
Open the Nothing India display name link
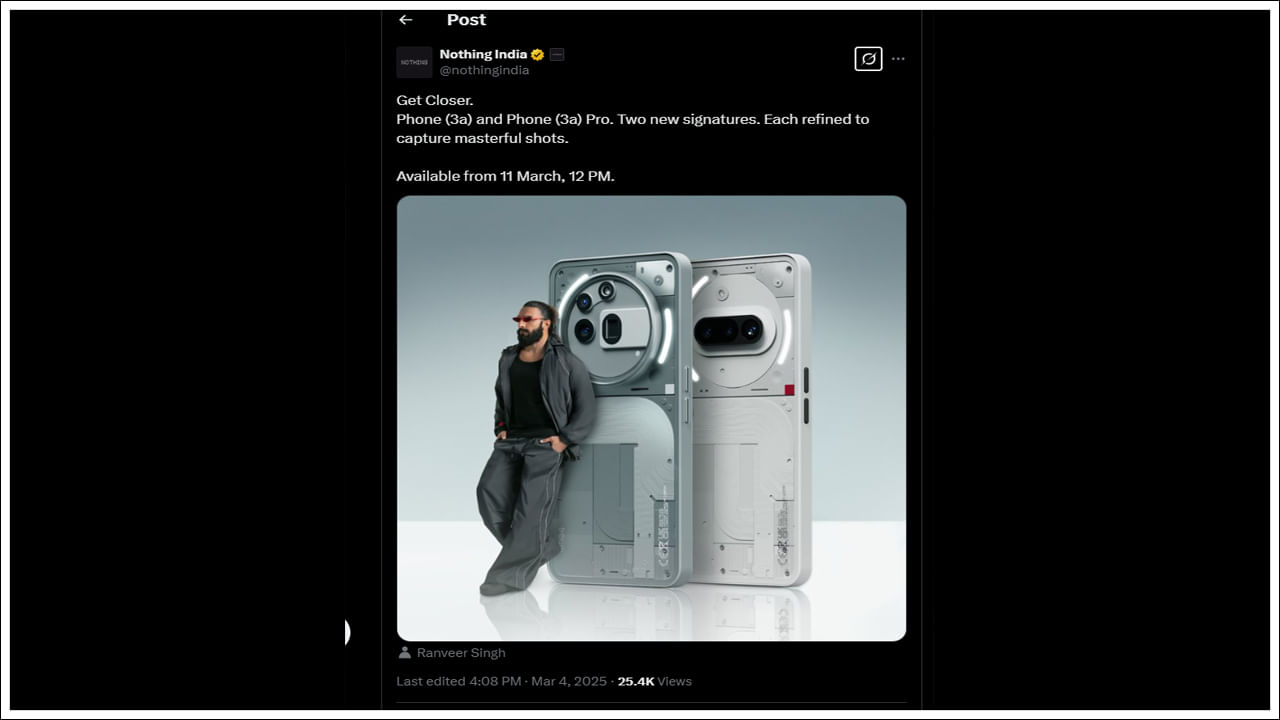484,55
